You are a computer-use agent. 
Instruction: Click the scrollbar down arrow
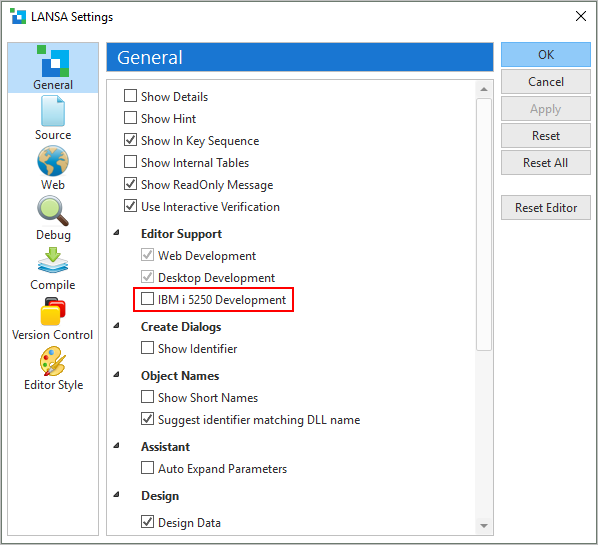click(484, 526)
